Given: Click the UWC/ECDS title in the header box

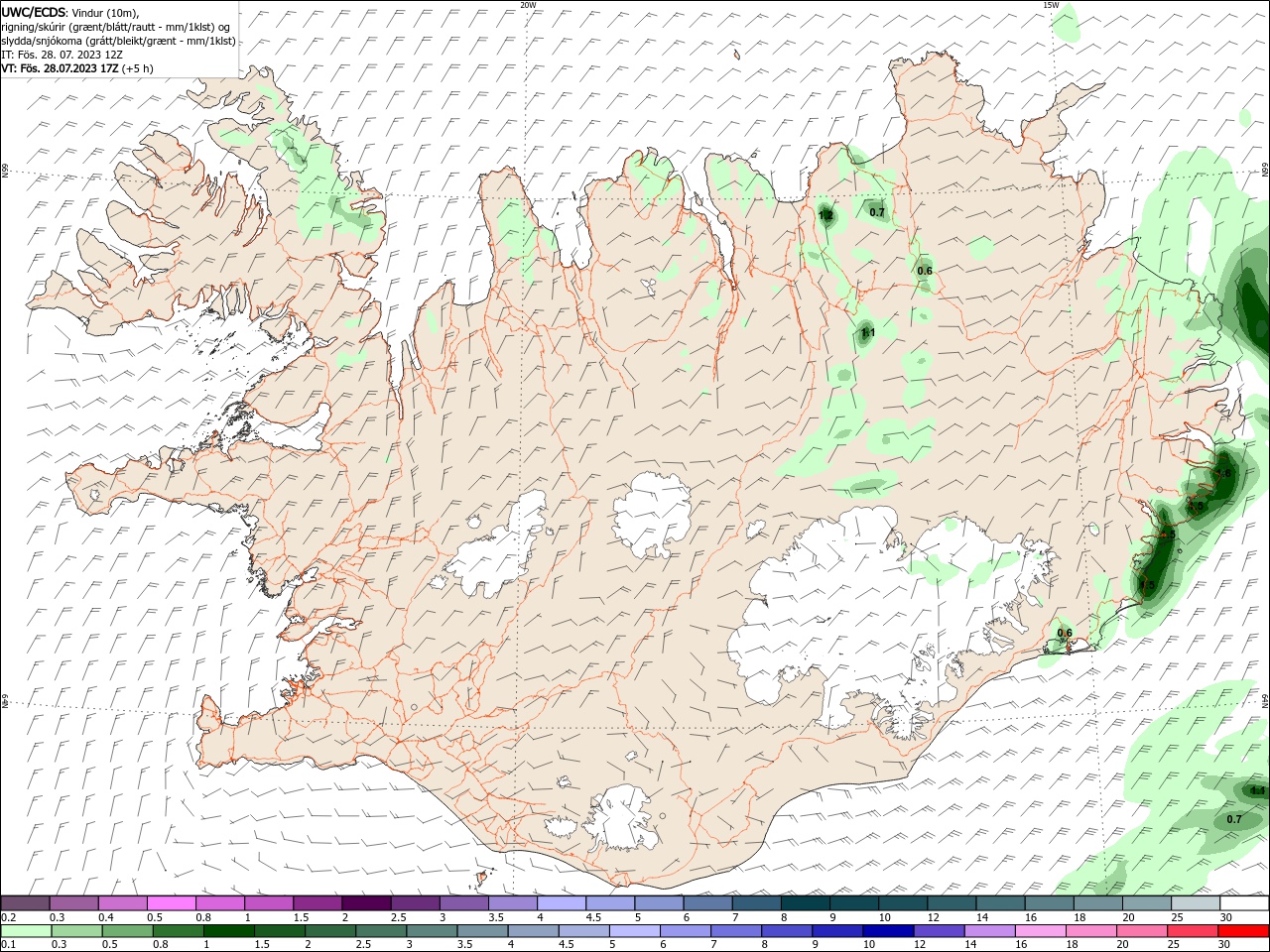Looking at the screenshot, I should [33, 12].
